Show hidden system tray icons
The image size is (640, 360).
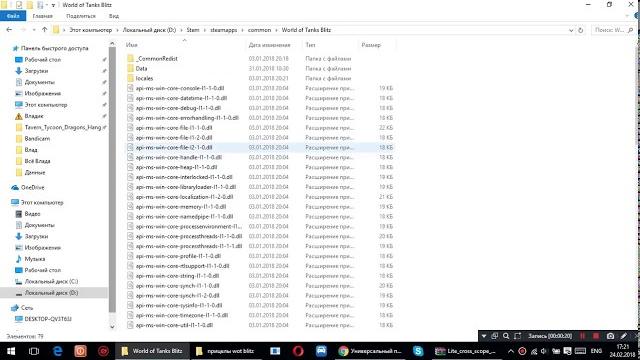coord(511,351)
